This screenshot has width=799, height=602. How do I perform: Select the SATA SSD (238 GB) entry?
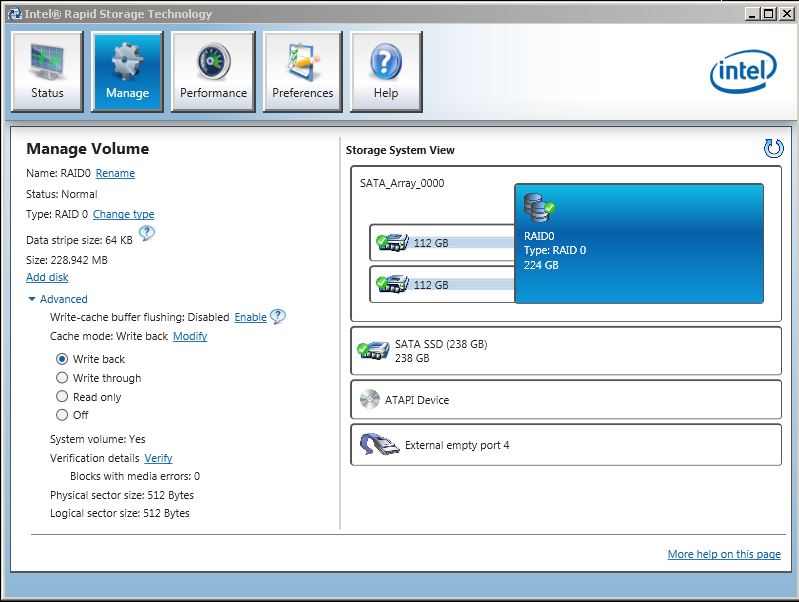[566, 351]
